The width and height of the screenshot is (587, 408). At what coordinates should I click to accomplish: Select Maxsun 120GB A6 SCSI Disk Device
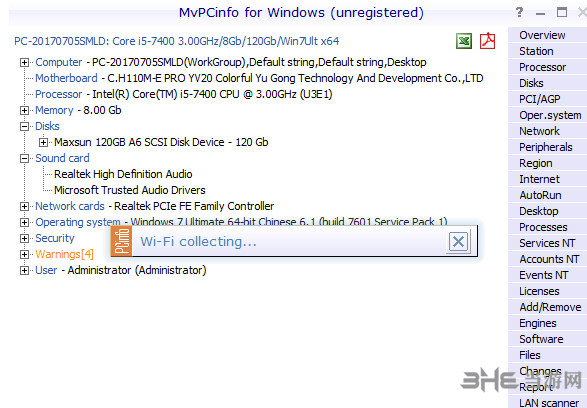click(x=161, y=142)
